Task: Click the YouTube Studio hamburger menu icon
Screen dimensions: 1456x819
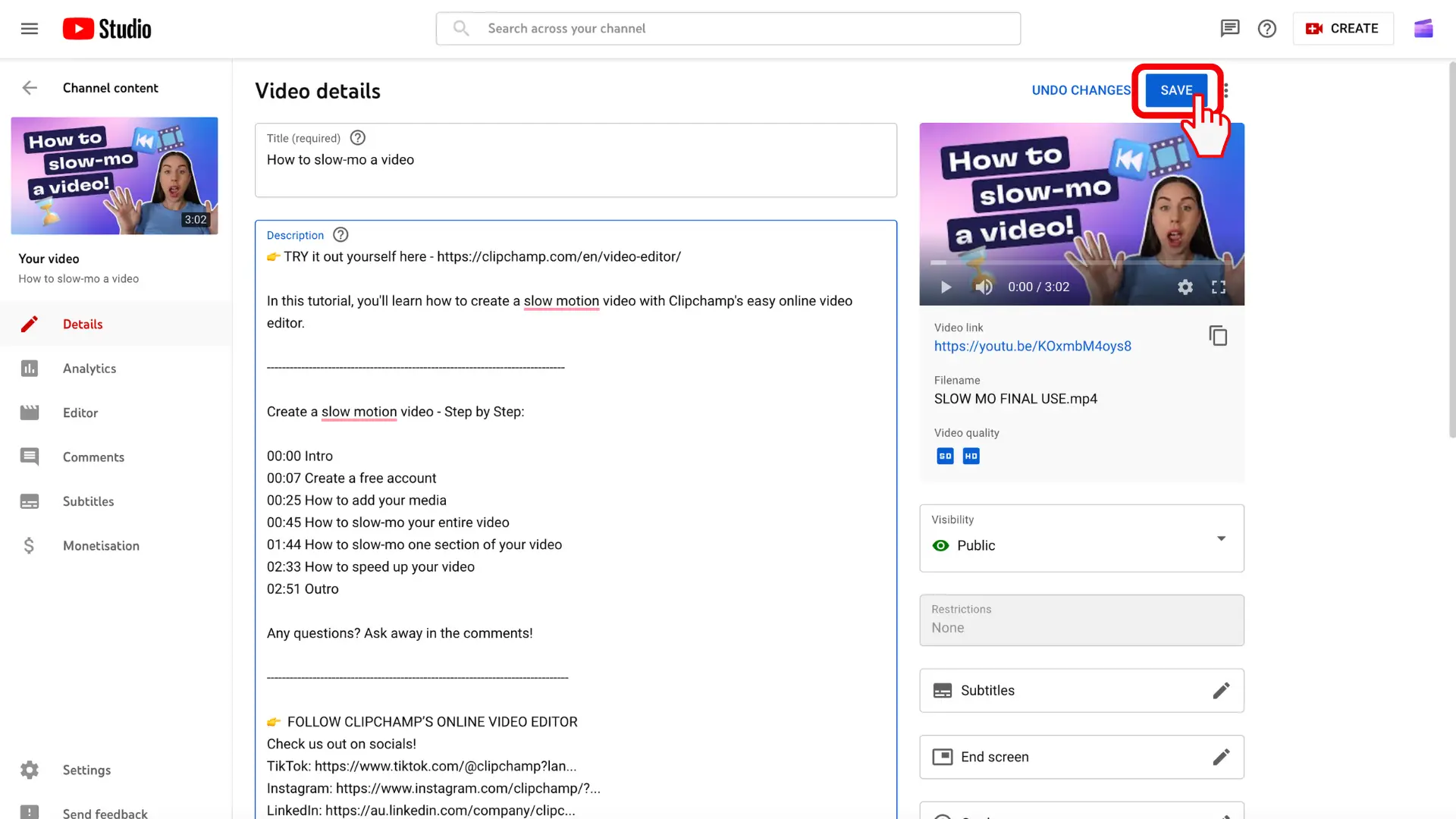Action: [29, 28]
